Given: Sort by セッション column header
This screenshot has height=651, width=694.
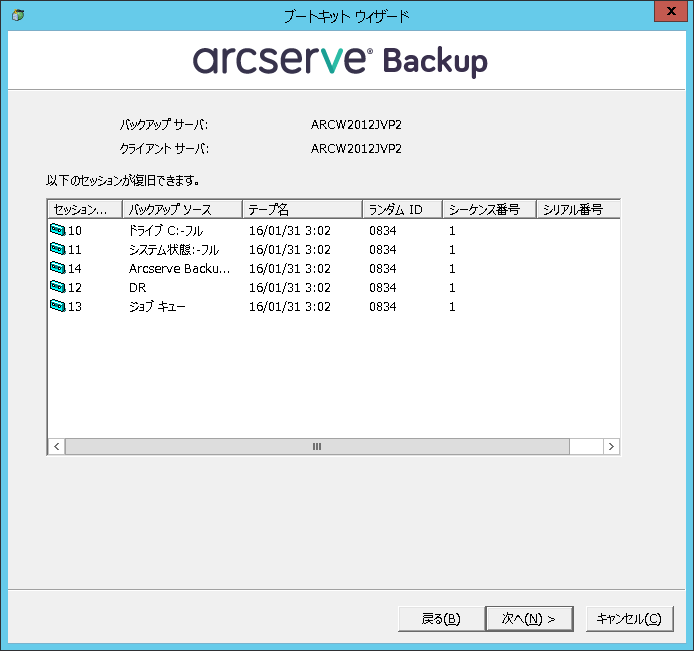Looking at the screenshot, I should click(x=85, y=209).
